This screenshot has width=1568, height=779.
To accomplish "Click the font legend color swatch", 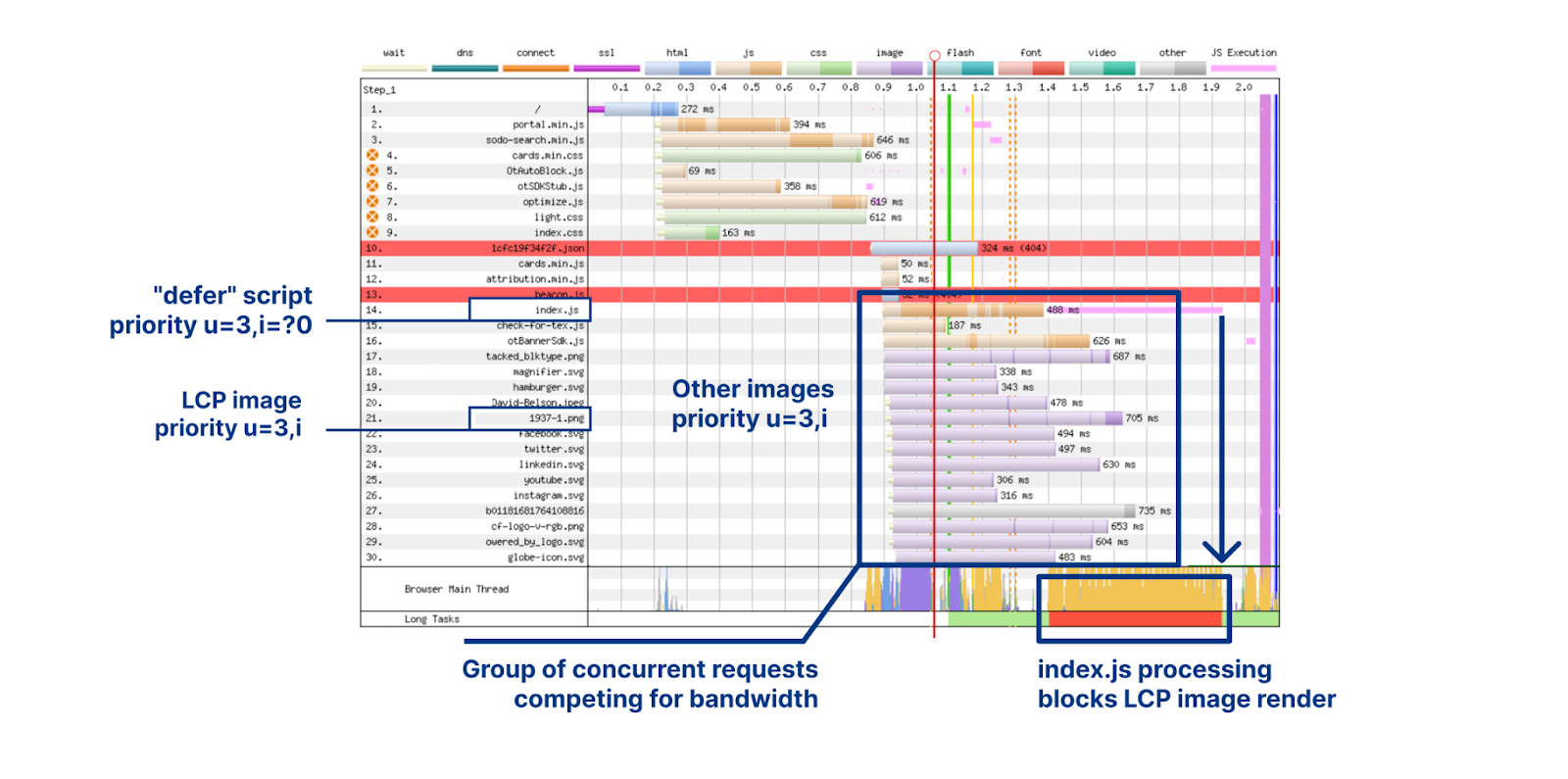I will 1031,69.
